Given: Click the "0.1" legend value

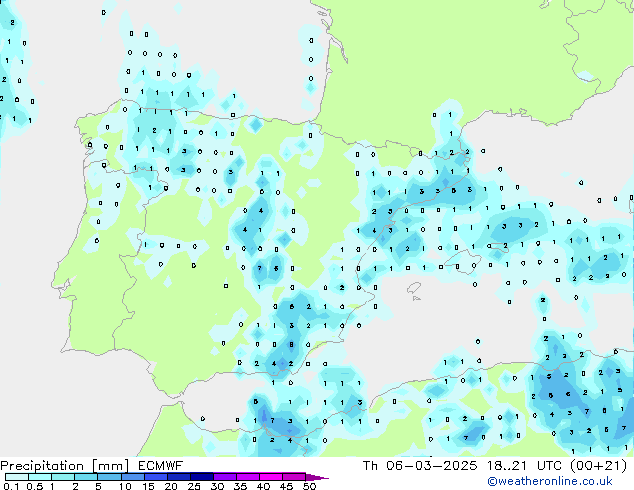Looking at the screenshot, I should coord(11,486).
